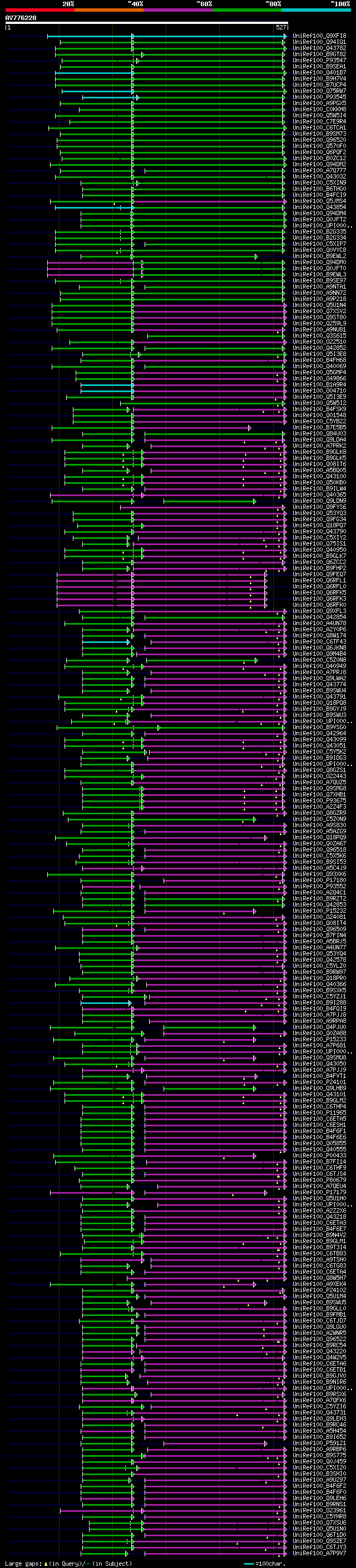Select the UniRef100_P17180 hit
This screenshot has height=1568, width=356.
click(319, 880)
